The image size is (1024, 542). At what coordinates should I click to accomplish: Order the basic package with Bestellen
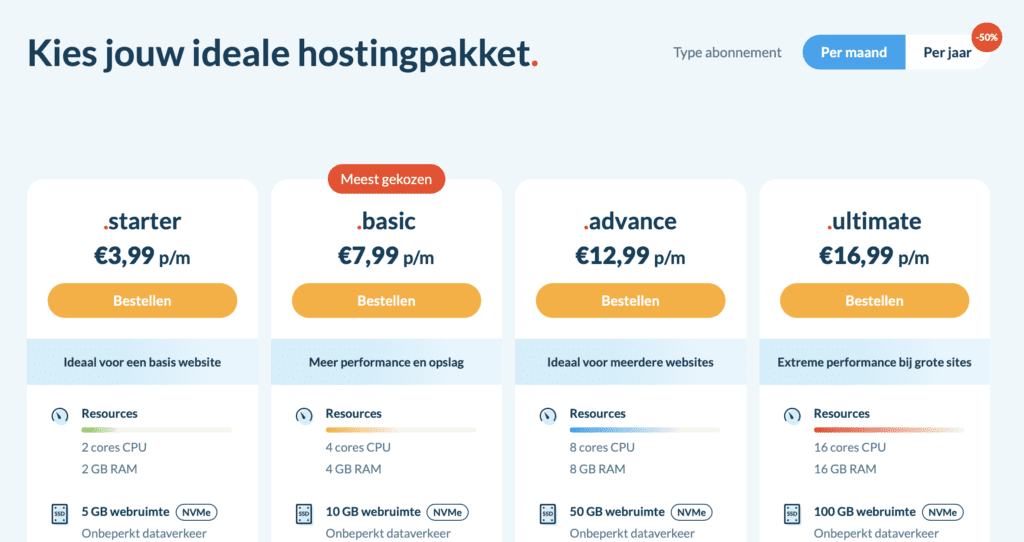click(x=386, y=300)
